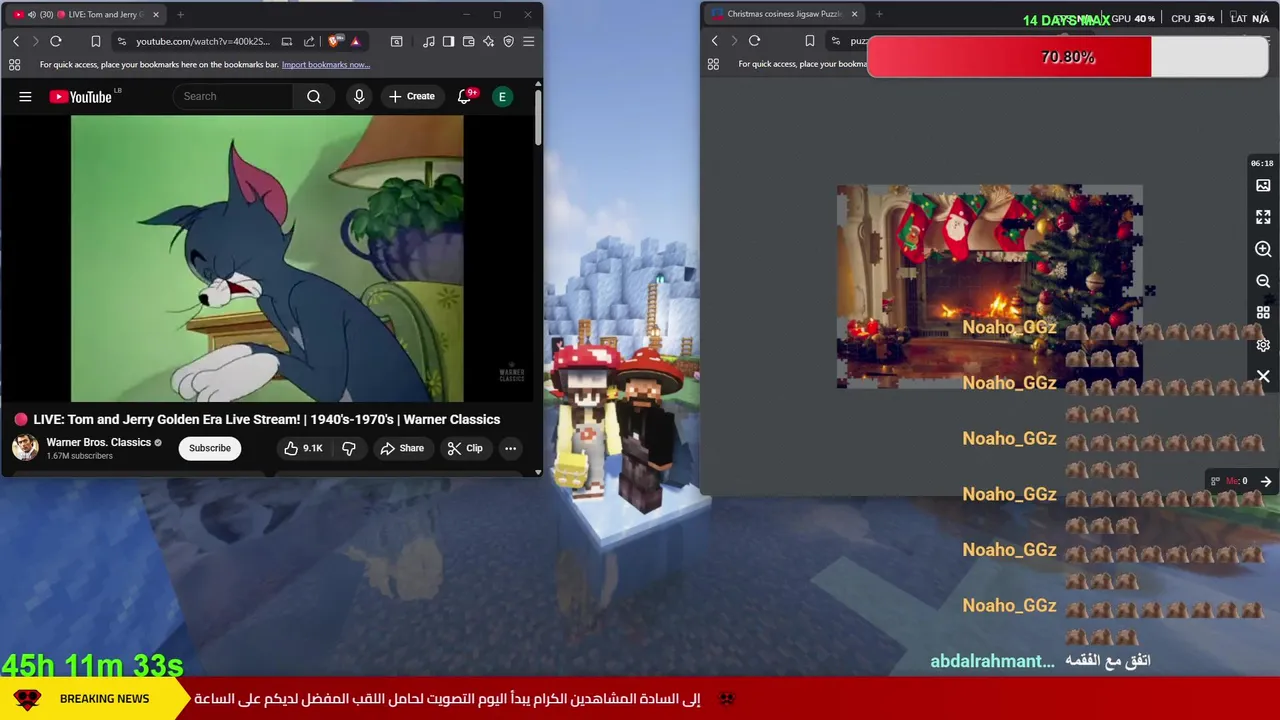Screen dimensions: 1280x720
Task: Click the Create button
Action: pyautogui.click(x=412, y=97)
